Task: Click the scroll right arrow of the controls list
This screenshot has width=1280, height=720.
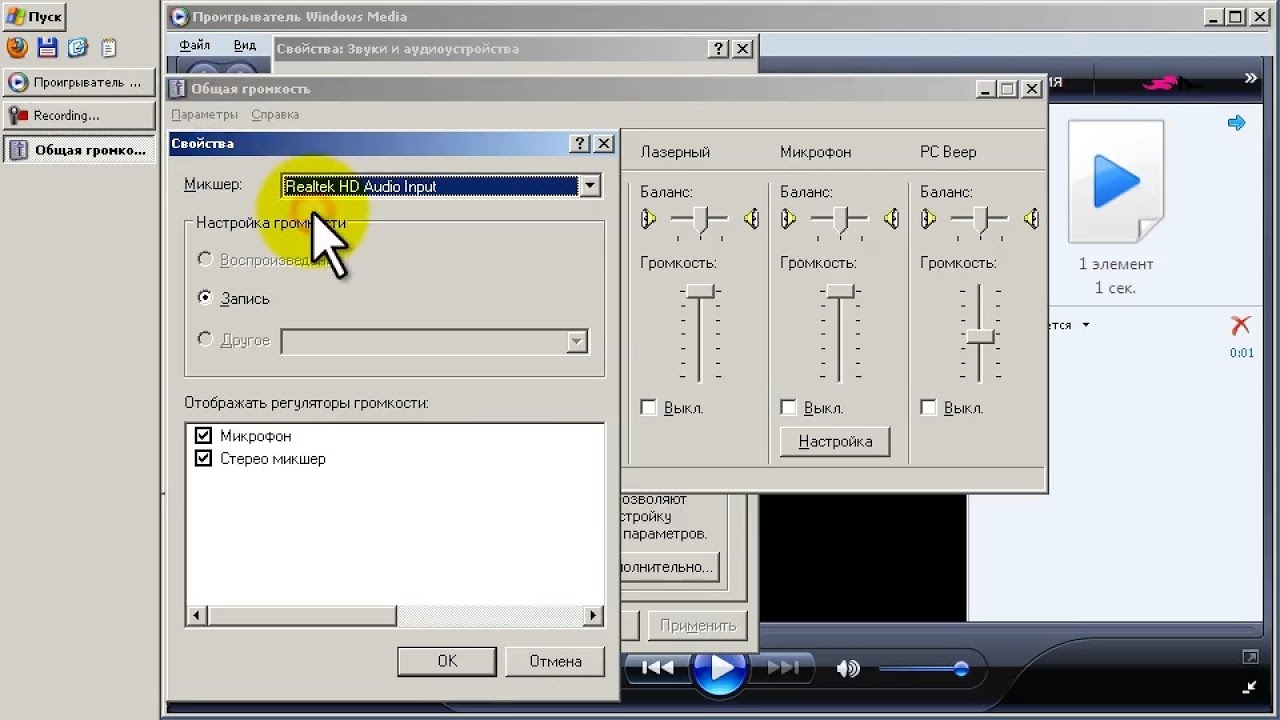Action: pos(595,616)
